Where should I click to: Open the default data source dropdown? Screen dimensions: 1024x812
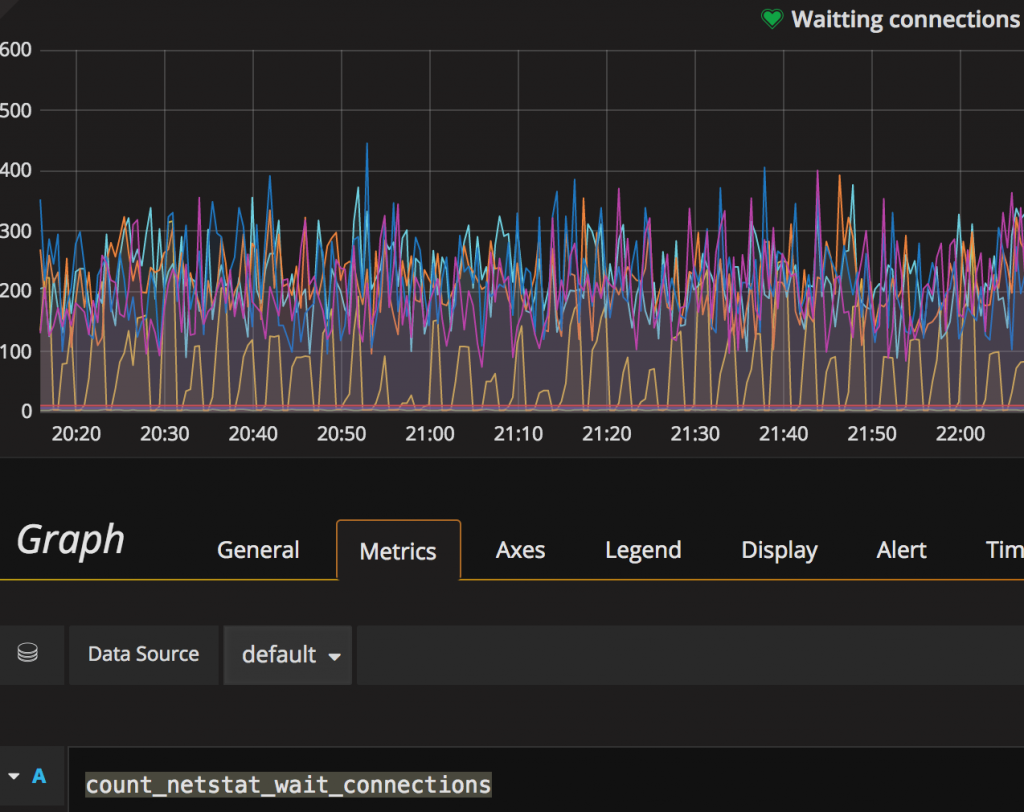[288, 655]
